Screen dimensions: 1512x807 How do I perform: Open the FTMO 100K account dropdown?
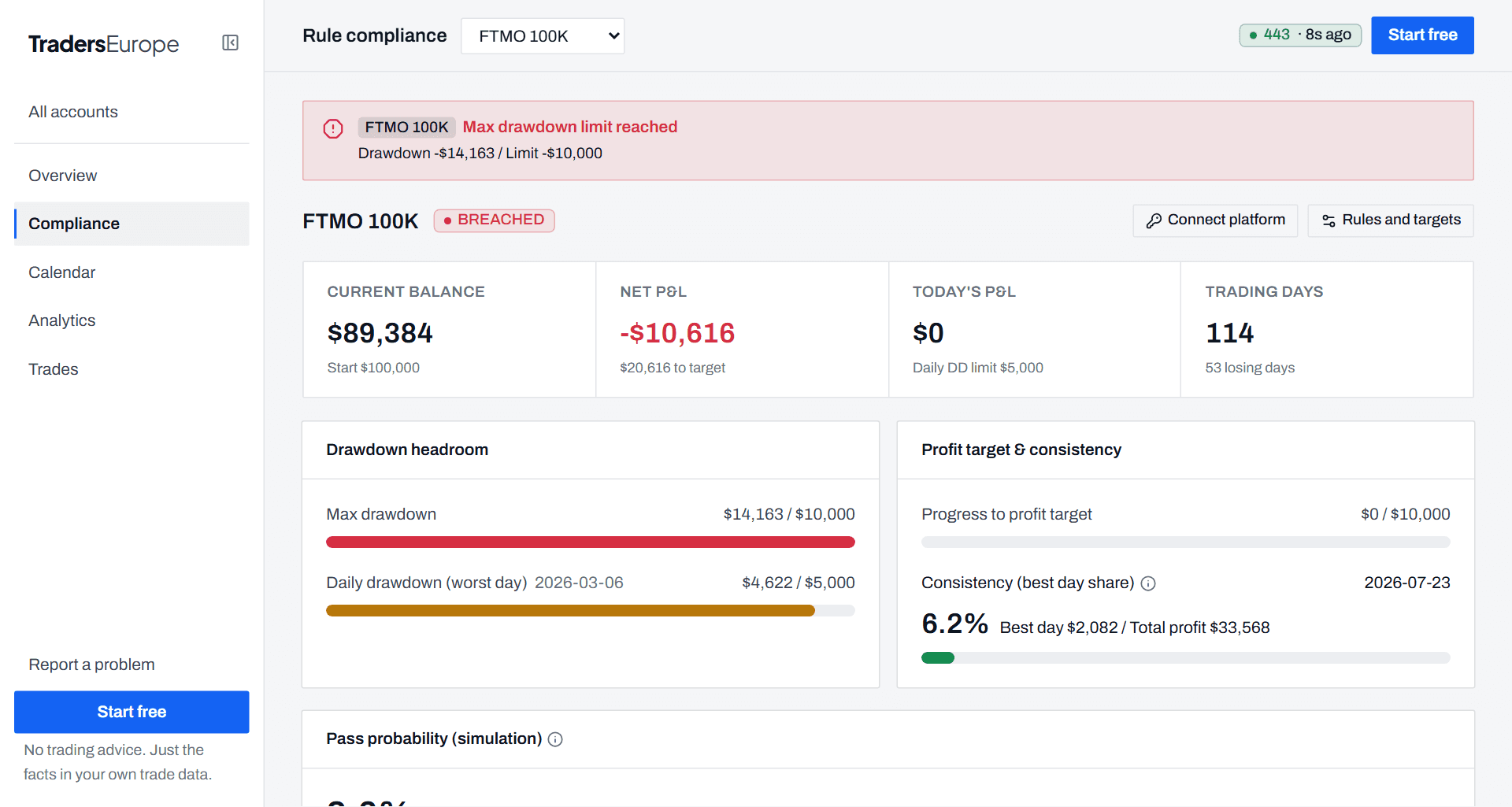click(543, 36)
